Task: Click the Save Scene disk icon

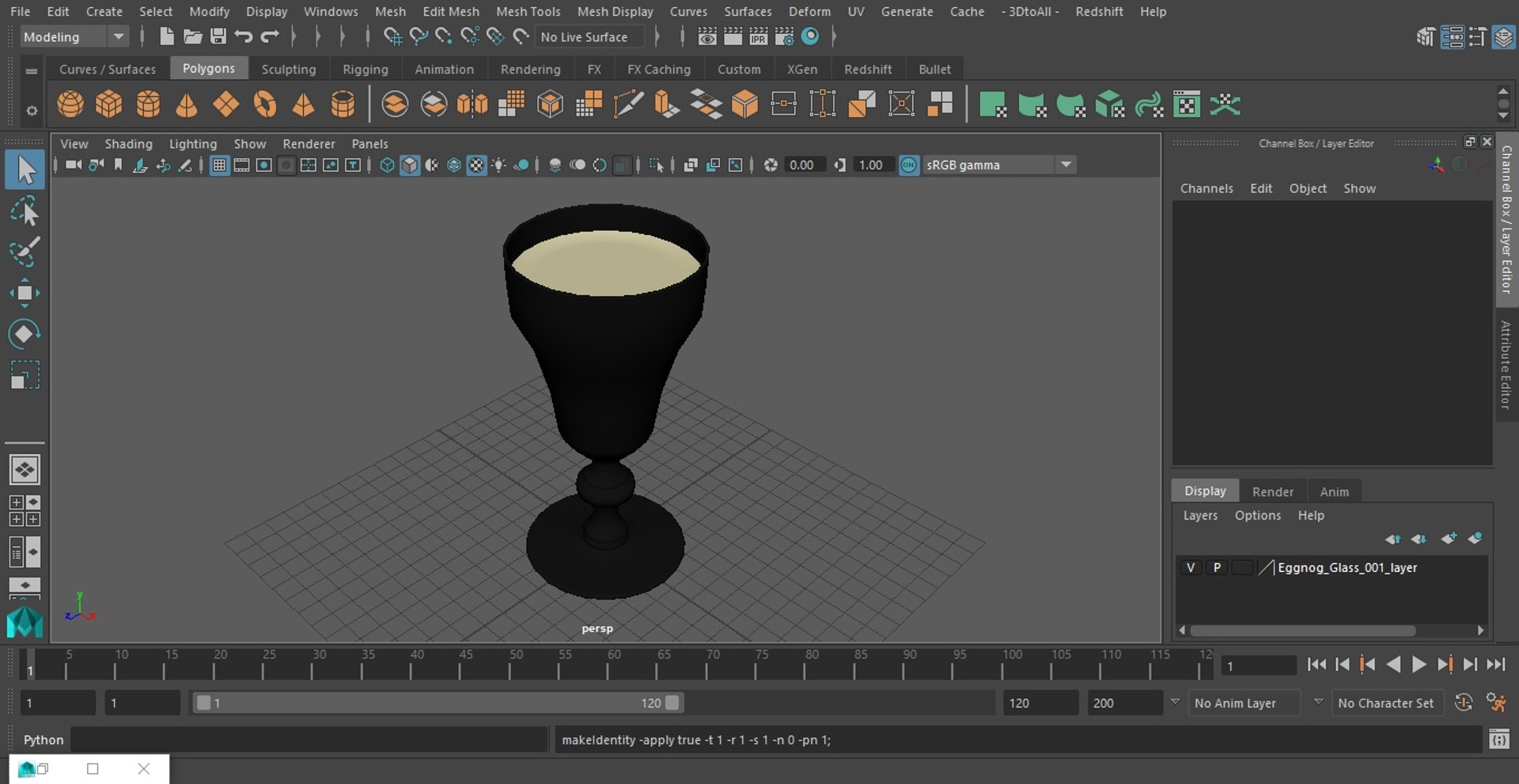Action: click(x=218, y=36)
